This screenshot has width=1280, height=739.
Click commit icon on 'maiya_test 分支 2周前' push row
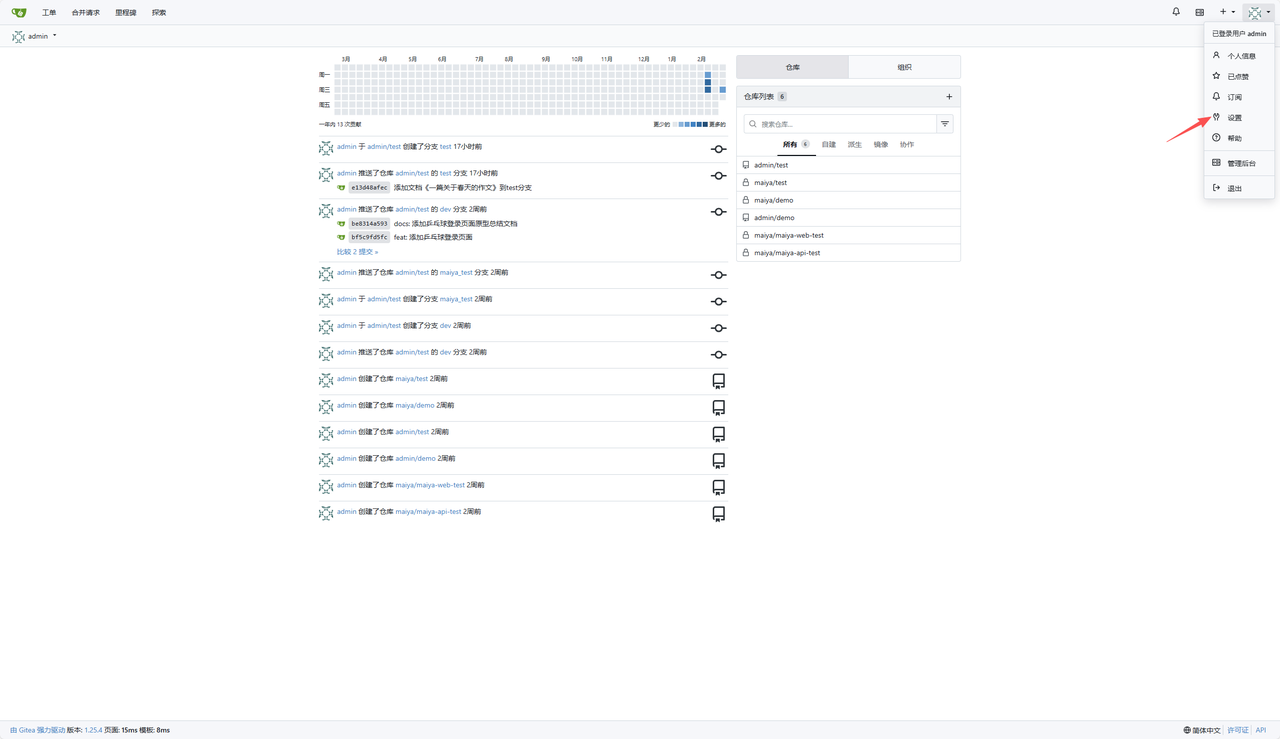pyautogui.click(x=718, y=275)
